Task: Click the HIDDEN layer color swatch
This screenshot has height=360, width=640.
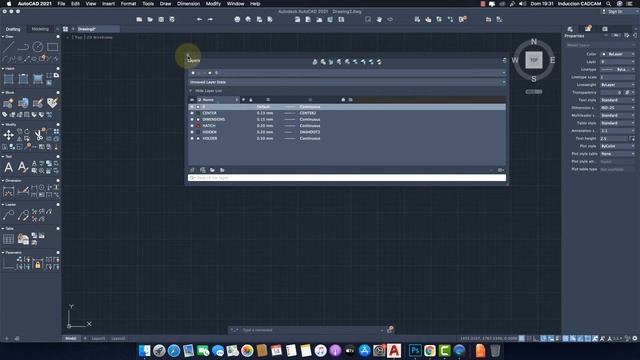Action: [x=198, y=132]
